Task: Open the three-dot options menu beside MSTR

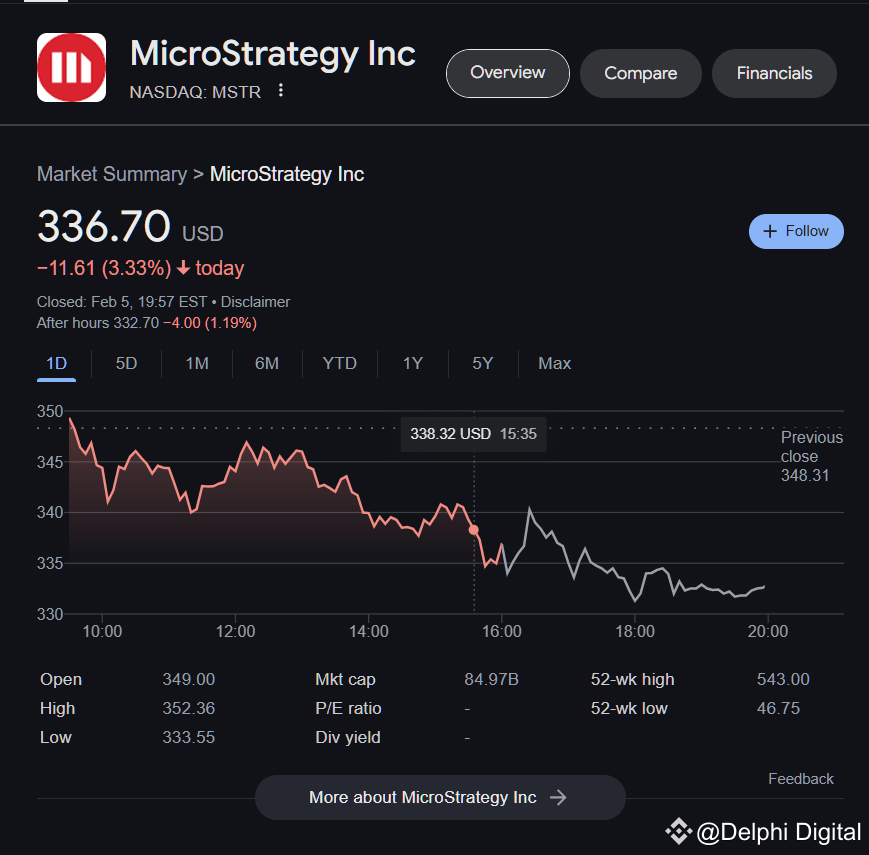Action: click(x=281, y=91)
